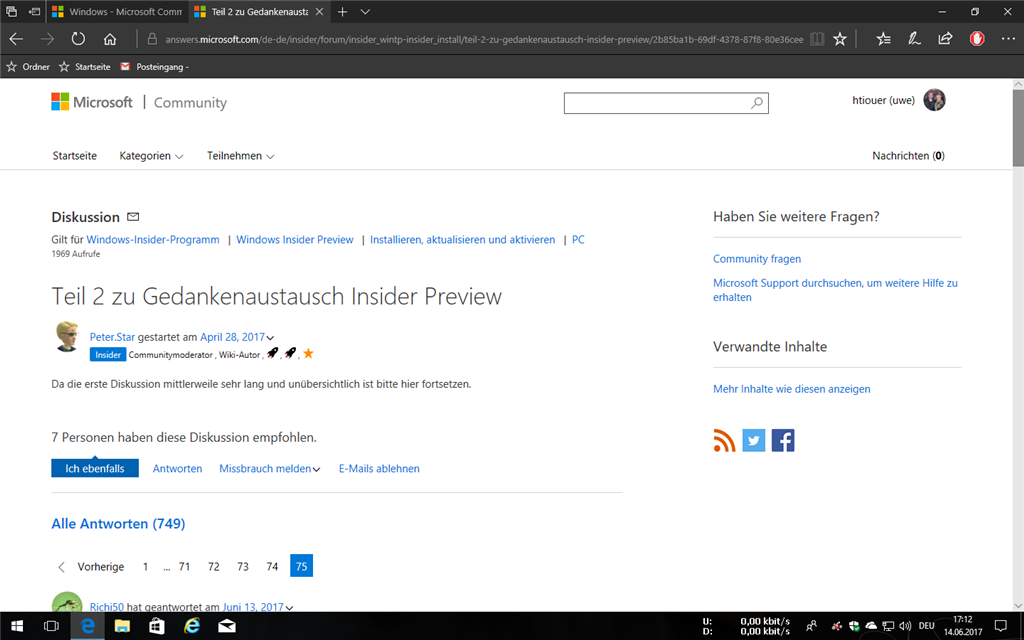Open the RSS feed icon

pyautogui.click(x=724, y=441)
